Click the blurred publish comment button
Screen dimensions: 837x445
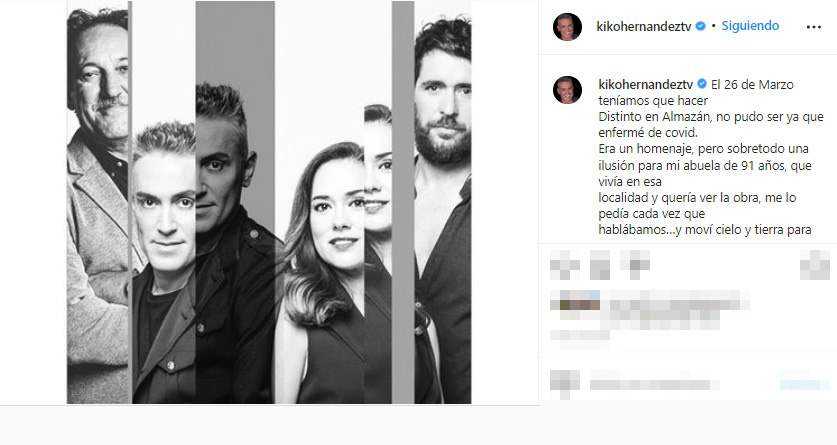pyautogui.click(x=804, y=384)
